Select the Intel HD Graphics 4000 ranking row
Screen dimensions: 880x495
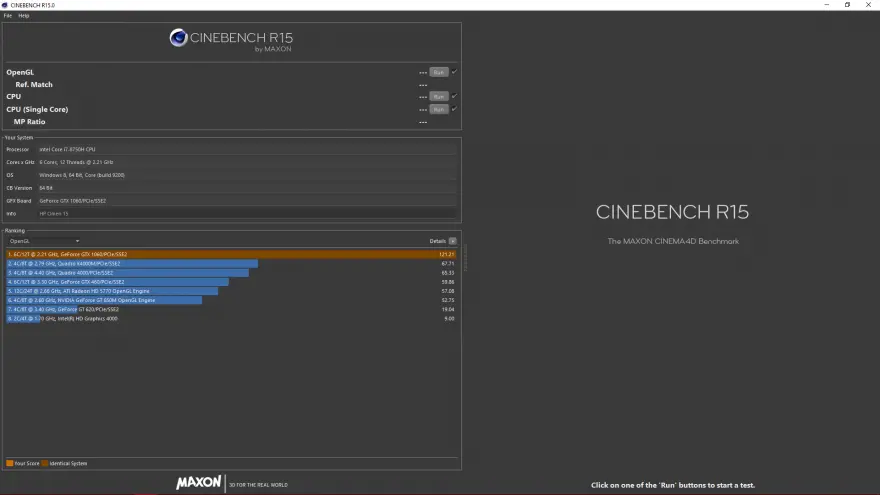pyautogui.click(x=60, y=318)
